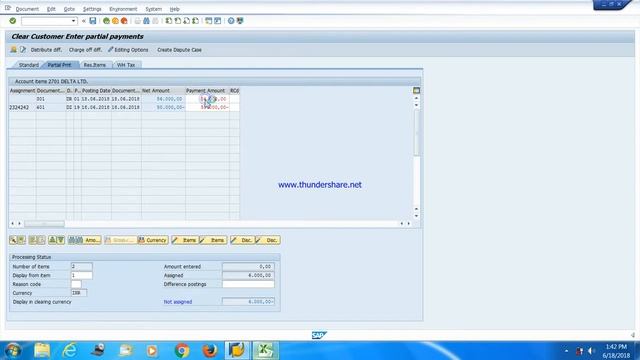Open Editing Options

pyautogui.click(x=128, y=50)
